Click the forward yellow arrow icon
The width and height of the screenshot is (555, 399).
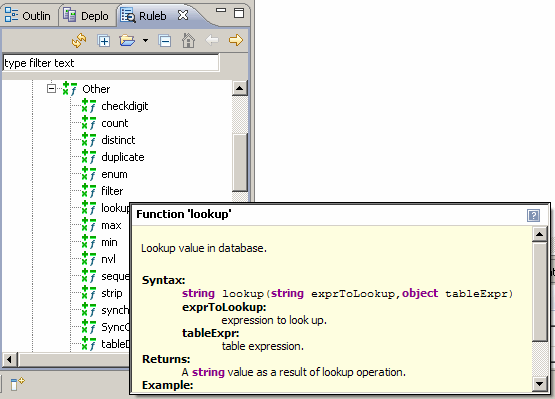(x=236, y=40)
